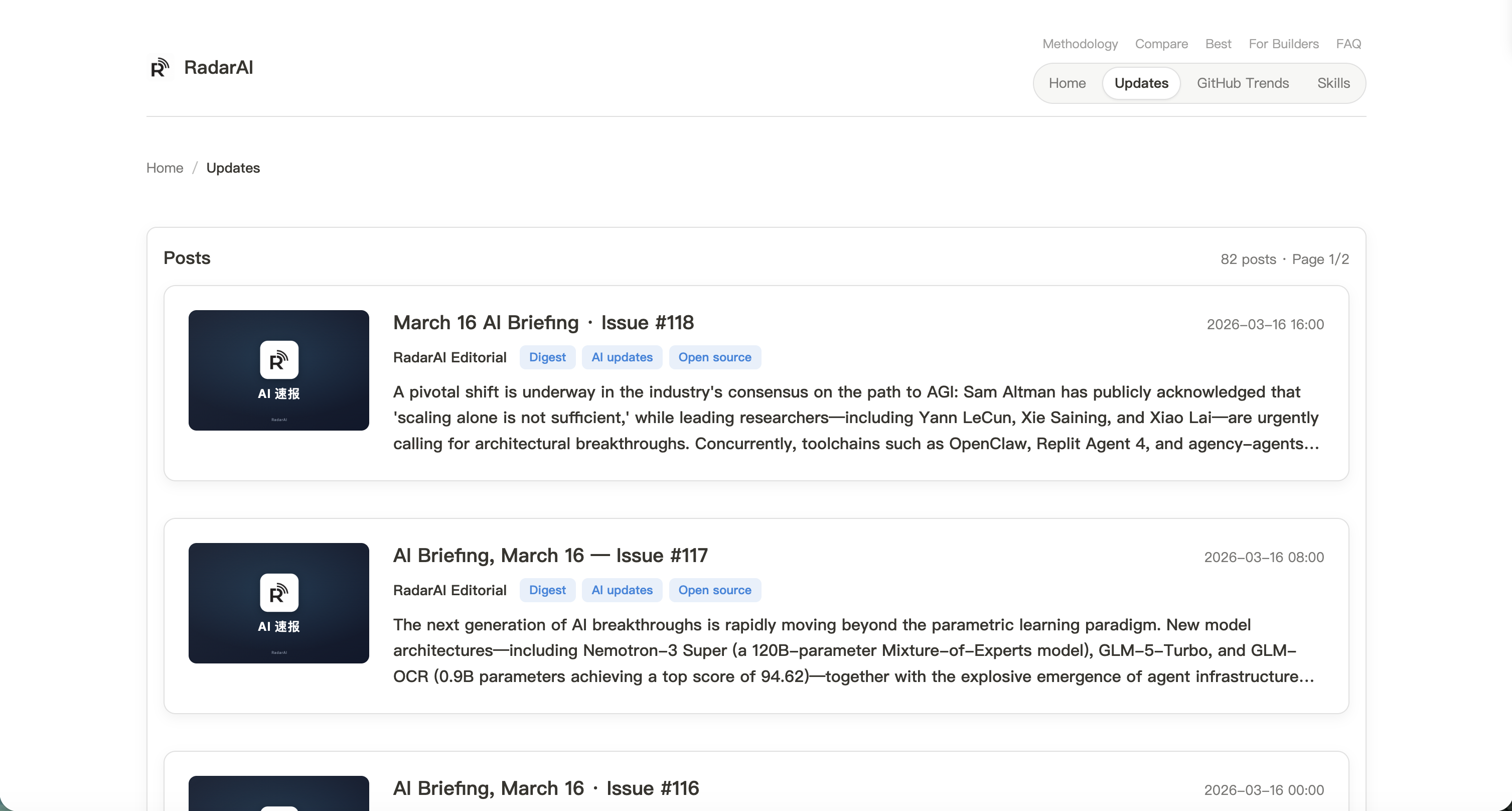
Task: Visit the Best link in top menu
Action: [1218, 44]
